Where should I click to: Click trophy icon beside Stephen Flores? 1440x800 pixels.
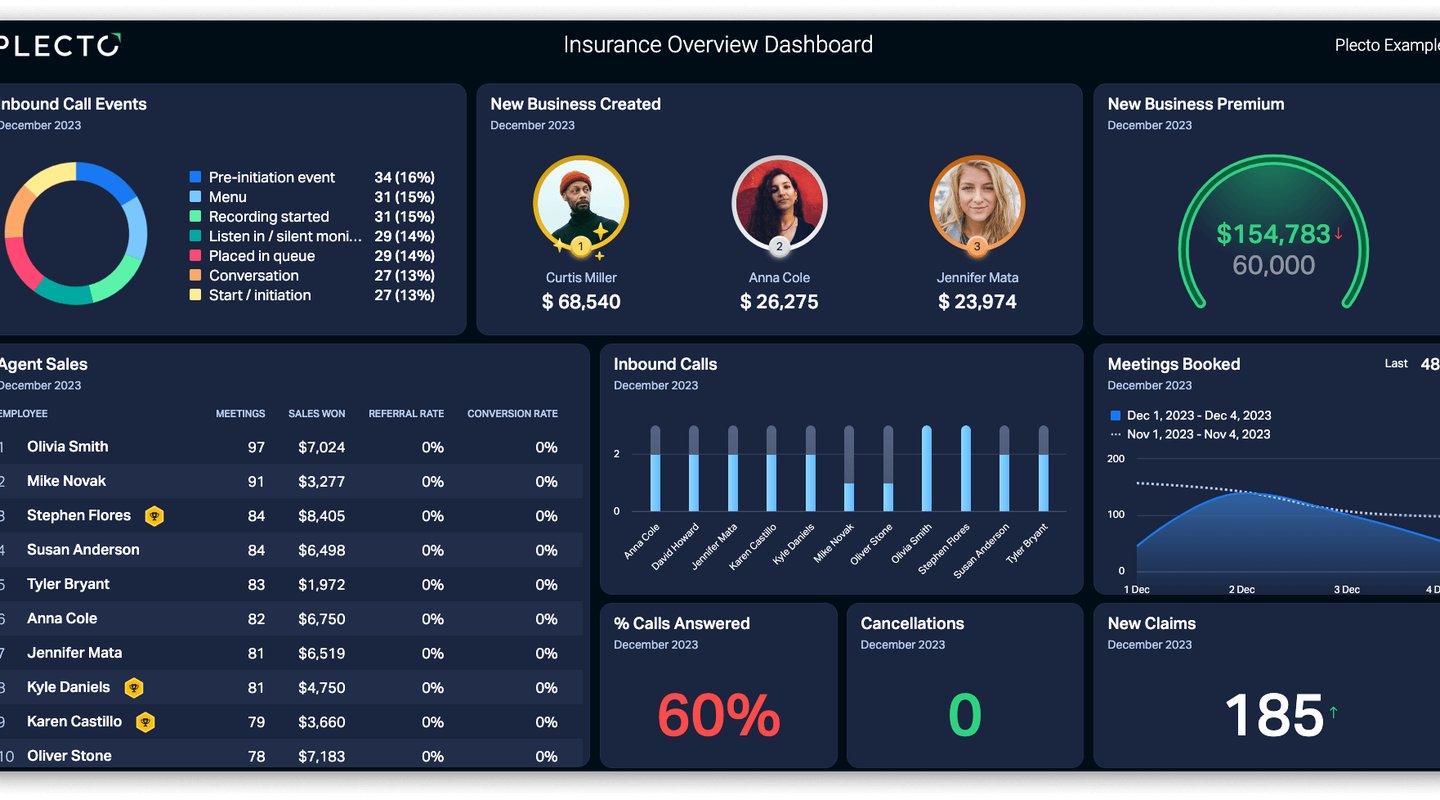[154, 516]
